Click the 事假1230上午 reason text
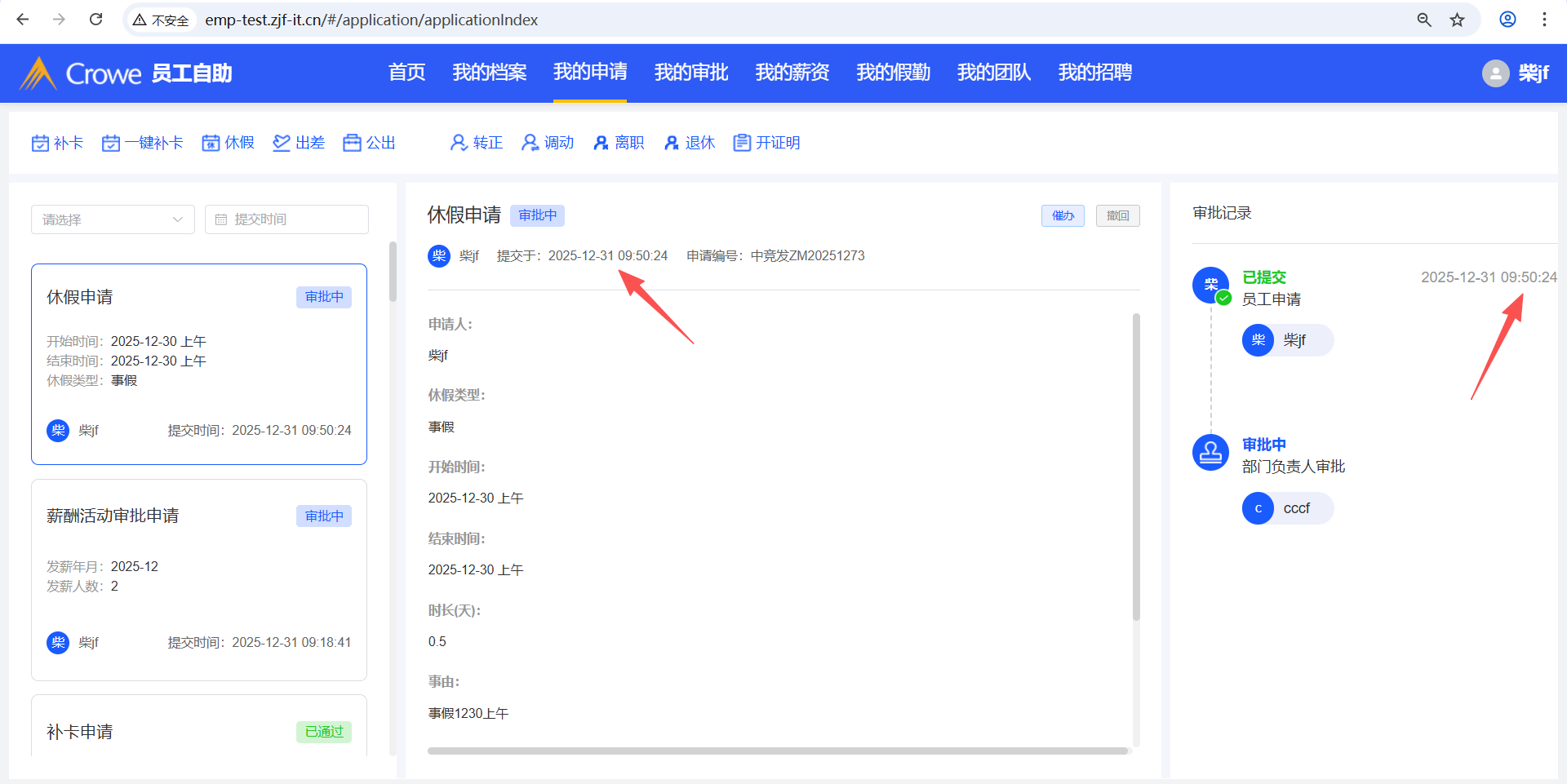Image resolution: width=1567 pixels, height=784 pixels. coord(468,714)
